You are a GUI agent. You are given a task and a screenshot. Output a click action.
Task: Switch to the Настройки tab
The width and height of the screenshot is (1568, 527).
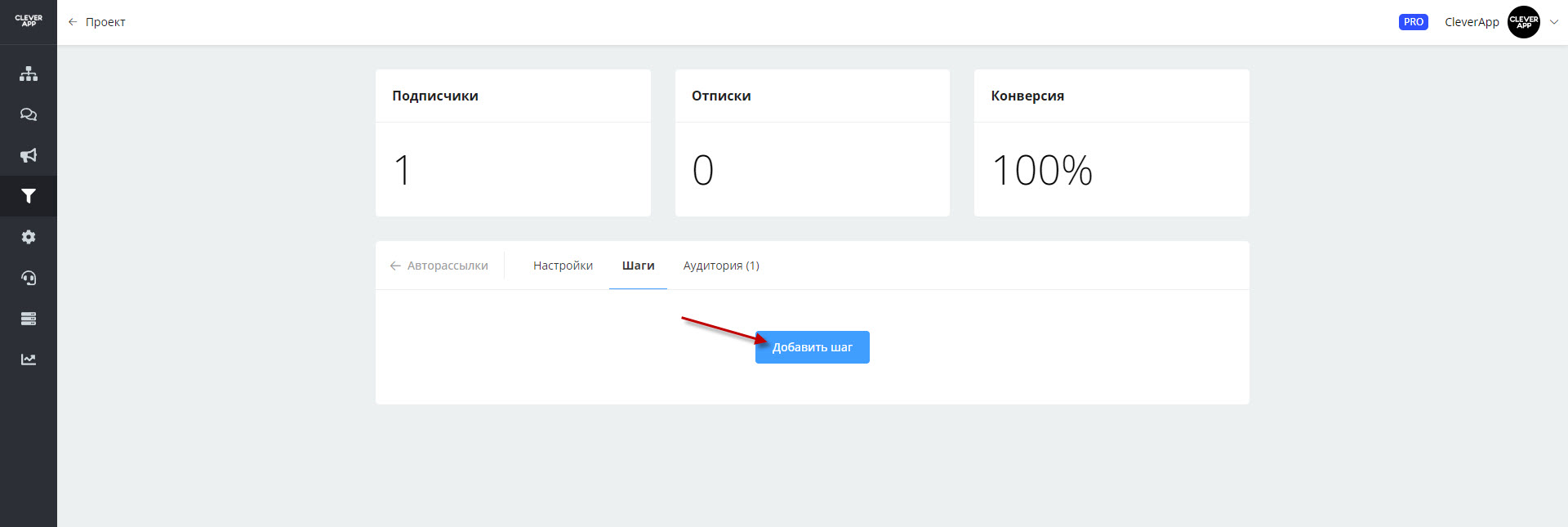click(563, 266)
